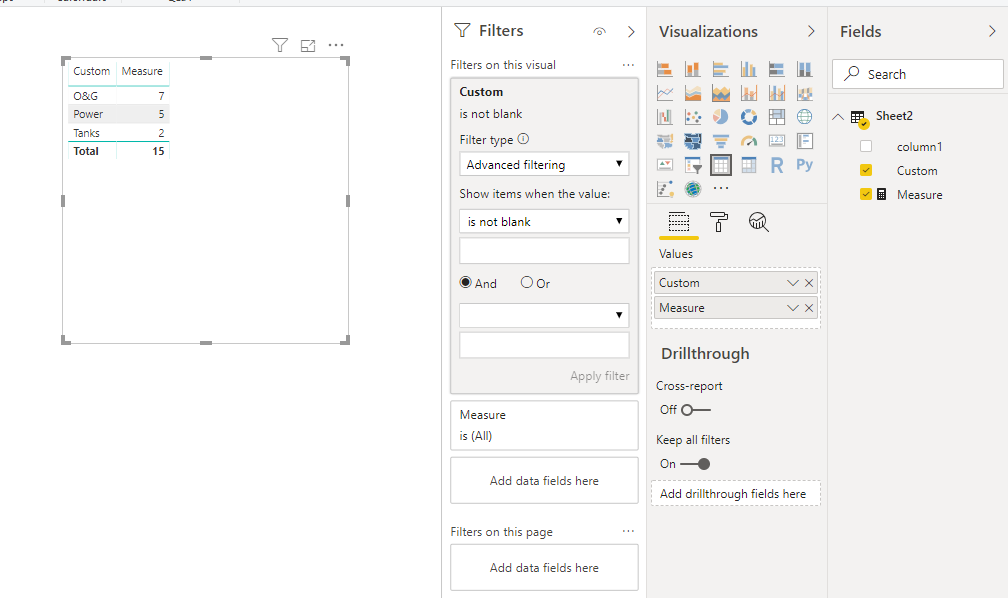Open the Custom value field dropdown arrow
1008x598 pixels.
793,283
